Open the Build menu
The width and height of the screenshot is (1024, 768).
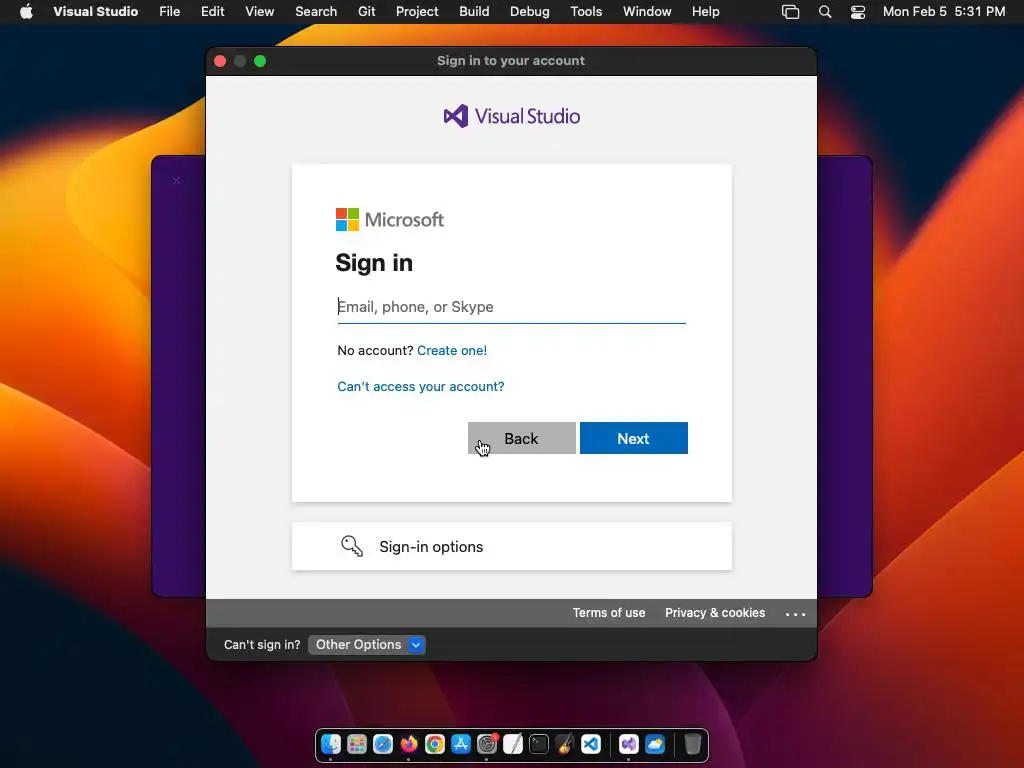click(474, 11)
